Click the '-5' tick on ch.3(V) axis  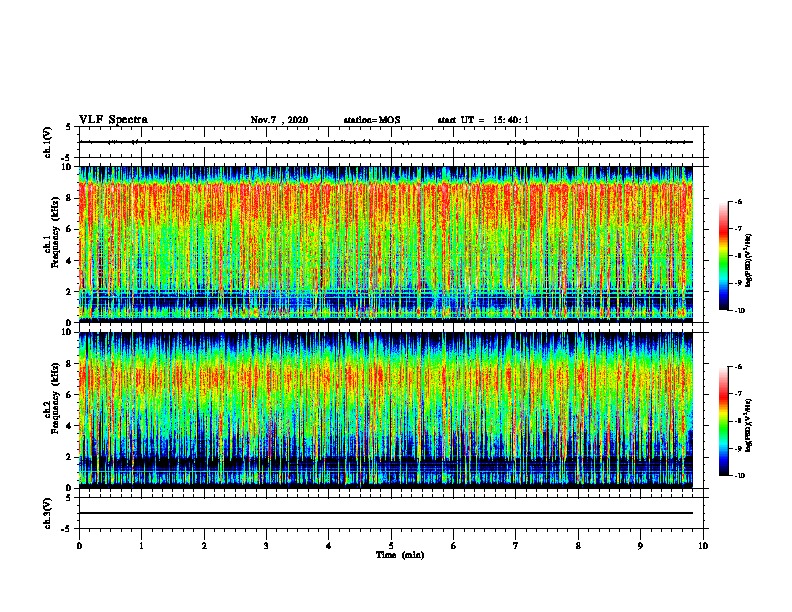pos(67,529)
